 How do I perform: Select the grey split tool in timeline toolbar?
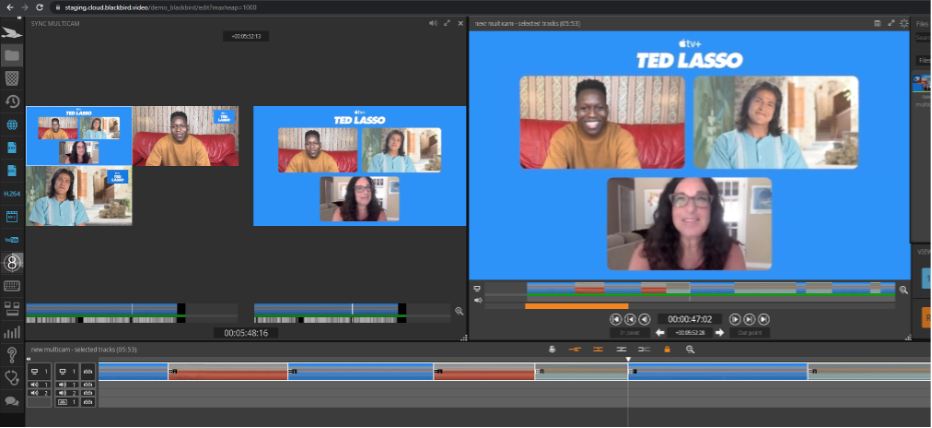point(644,350)
